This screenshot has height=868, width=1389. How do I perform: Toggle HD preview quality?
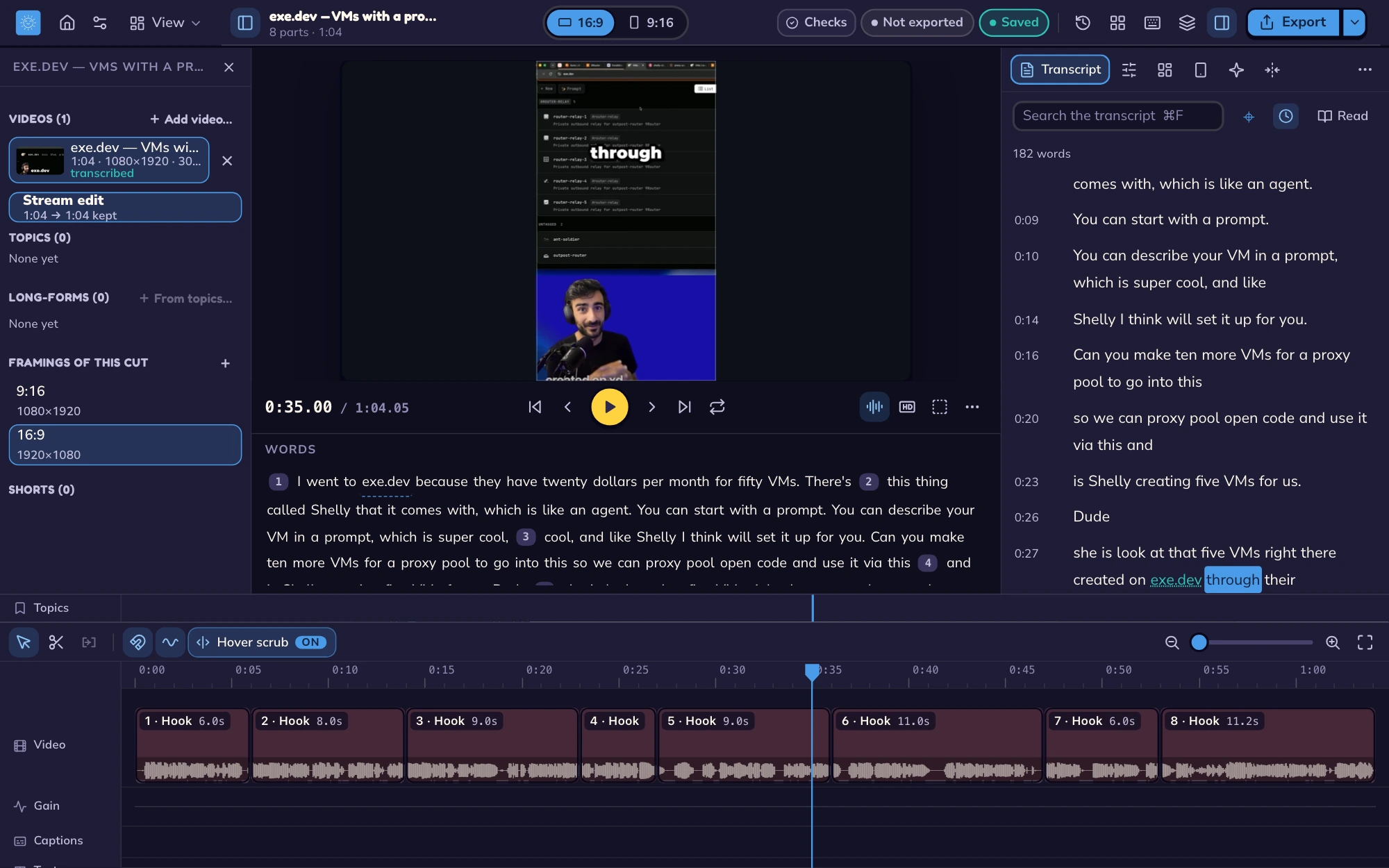(x=907, y=407)
